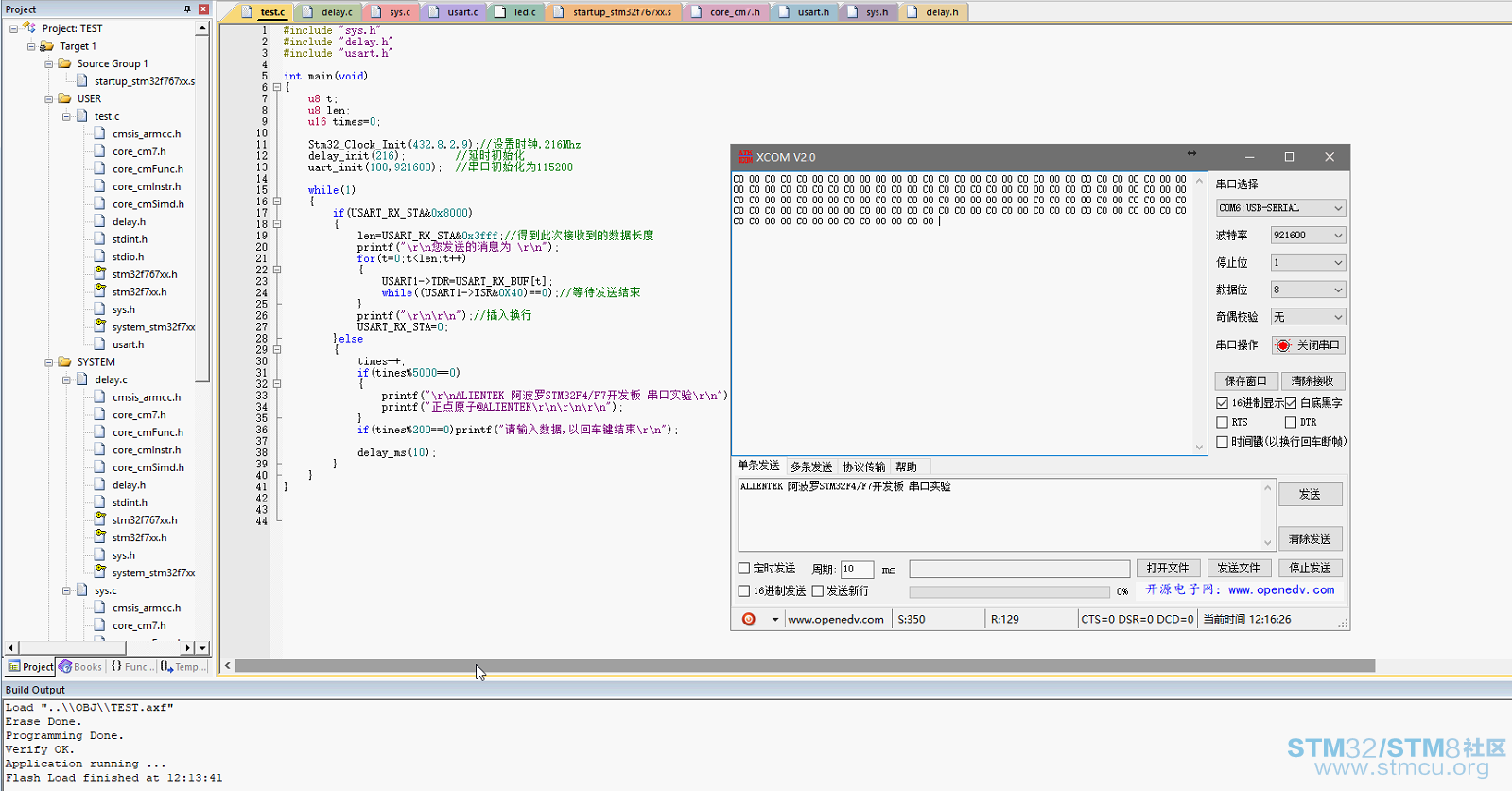This screenshot has height=791, width=1512.
Task: Open the 波特率 921600 dropdown
Action: [x=1307, y=236]
